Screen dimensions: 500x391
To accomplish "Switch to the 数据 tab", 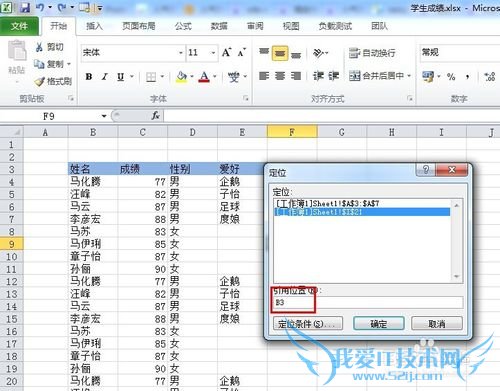I will pyautogui.click(x=219, y=26).
